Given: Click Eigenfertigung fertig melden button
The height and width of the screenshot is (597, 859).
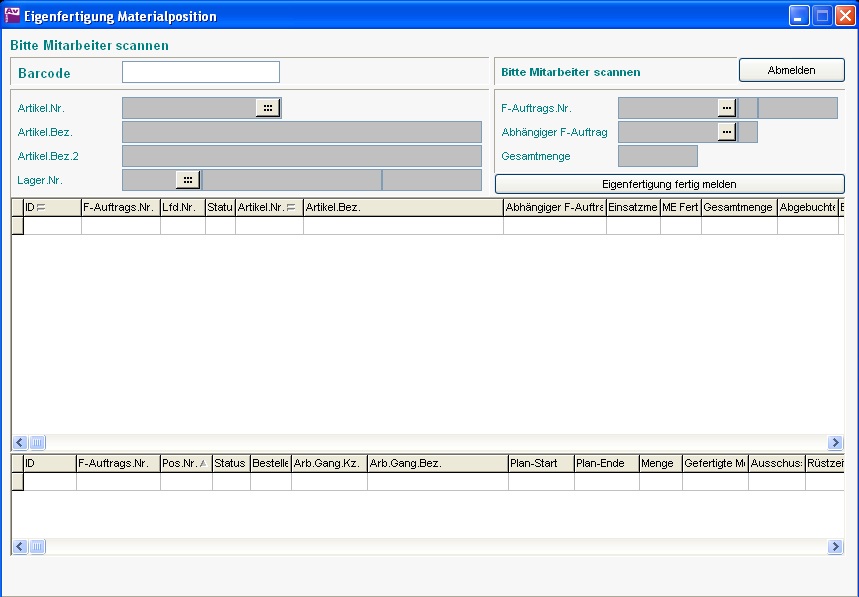Looking at the screenshot, I should click(669, 184).
